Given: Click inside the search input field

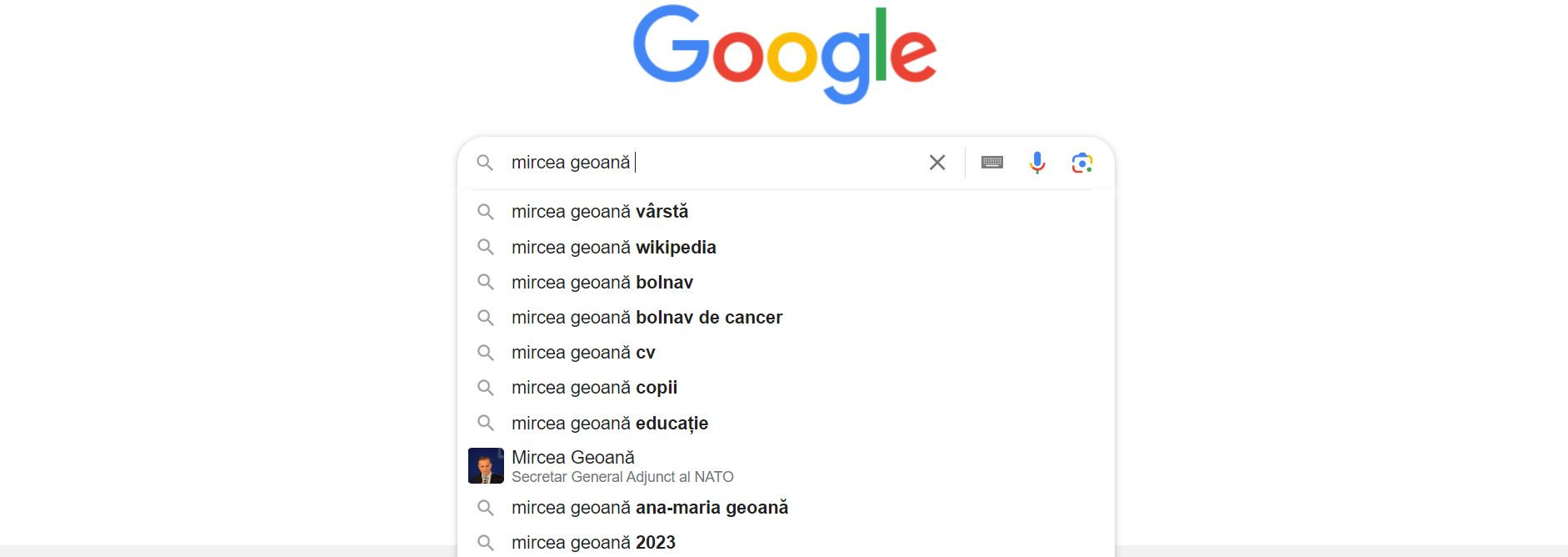Looking at the screenshot, I should coord(708,163).
